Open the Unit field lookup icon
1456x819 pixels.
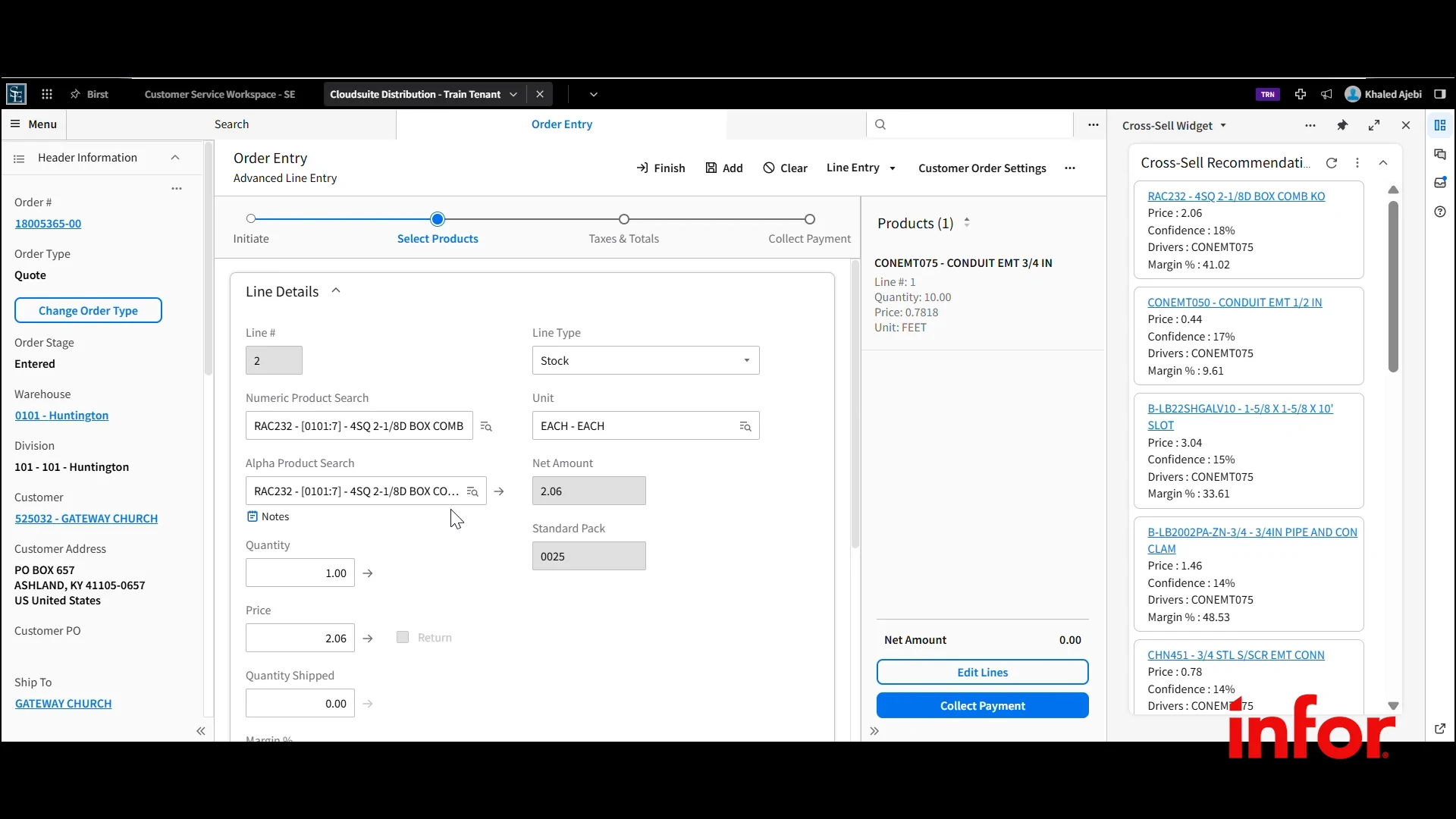pos(745,426)
